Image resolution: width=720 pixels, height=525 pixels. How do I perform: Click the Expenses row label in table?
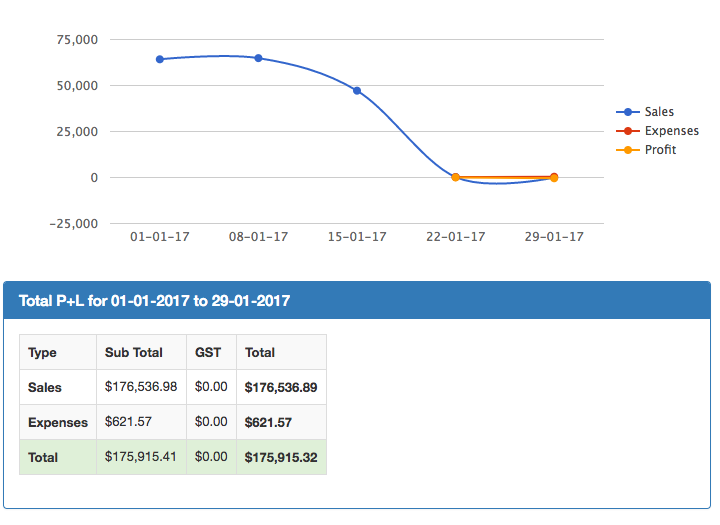[x=58, y=422]
